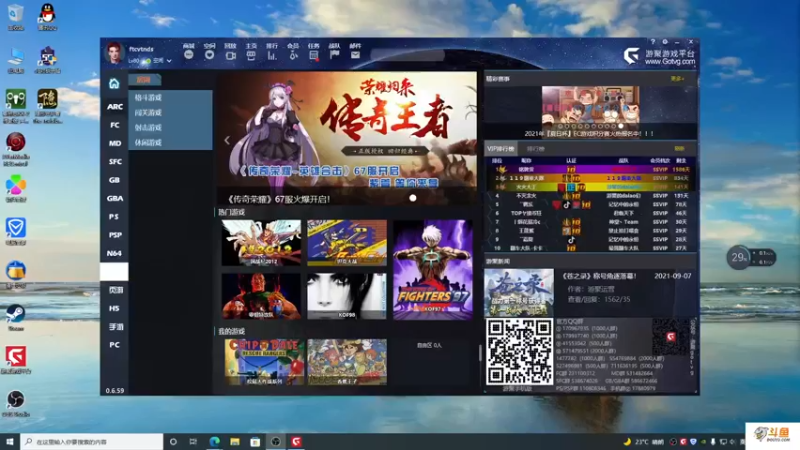Select the PC category in sidebar
This screenshot has height=450, width=800.
[114, 345]
